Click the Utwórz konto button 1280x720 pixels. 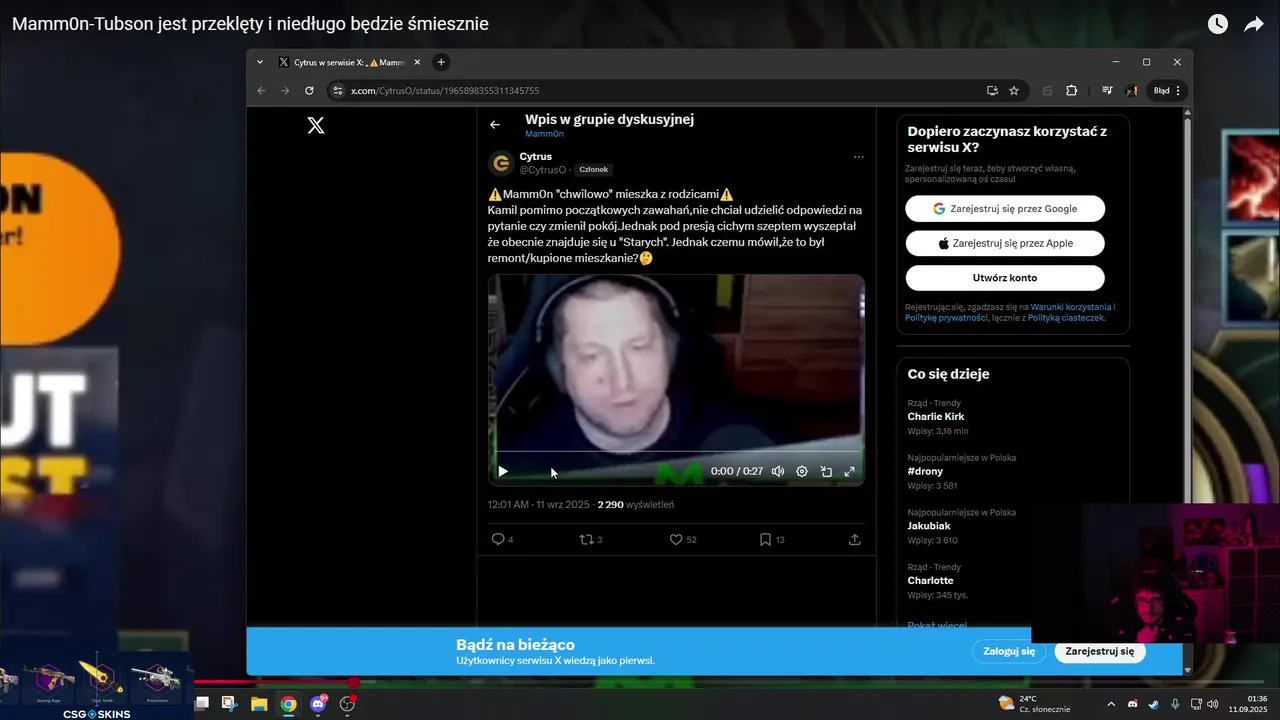pos(1005,278)
